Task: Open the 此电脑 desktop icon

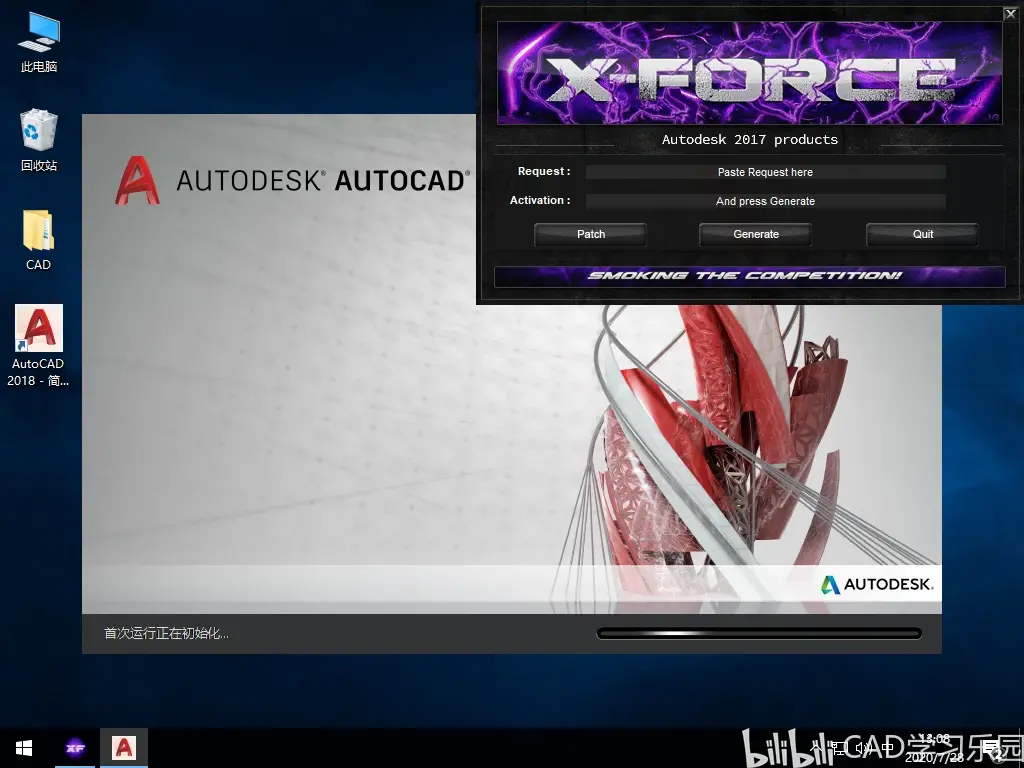Action: coord(39,42)
